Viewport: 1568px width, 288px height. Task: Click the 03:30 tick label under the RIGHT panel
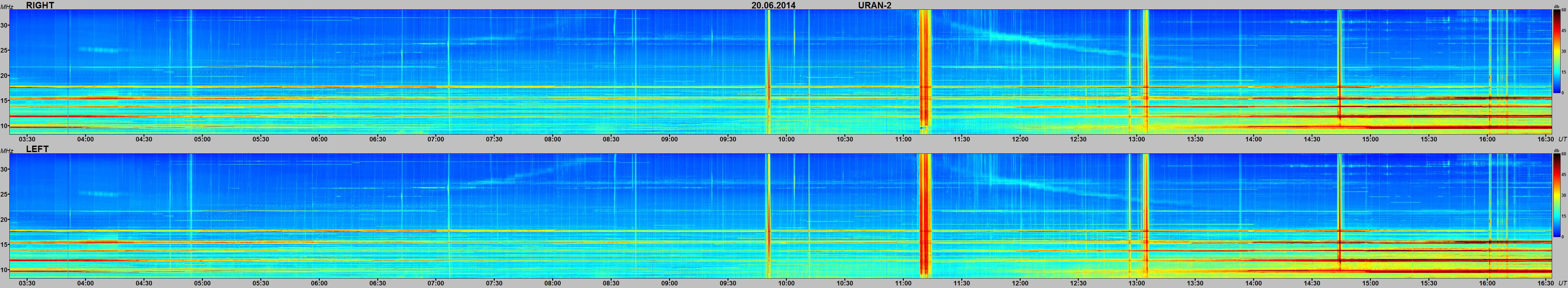pyautogui.click(x=27, y=139)
